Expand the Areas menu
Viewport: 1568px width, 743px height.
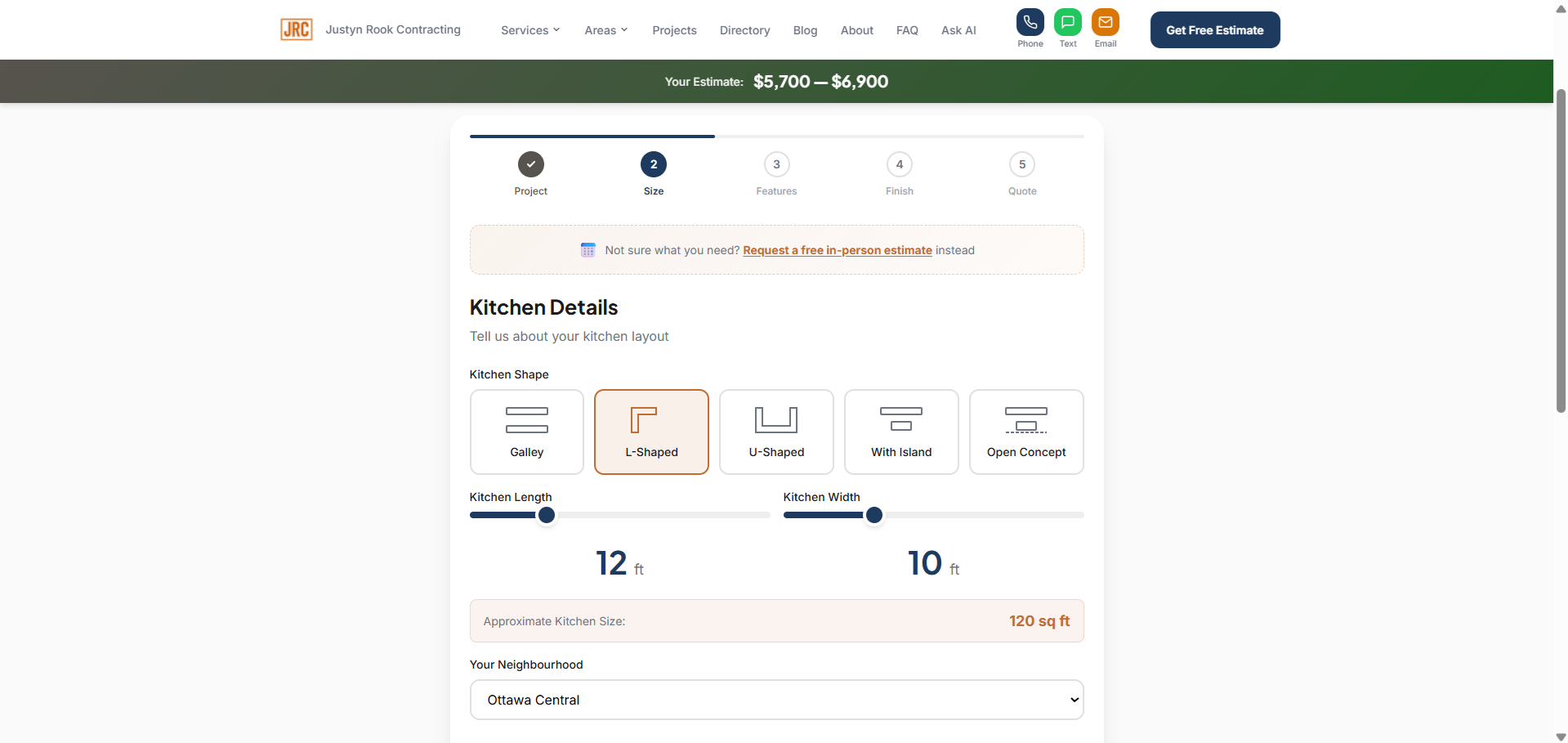(605, 30)
